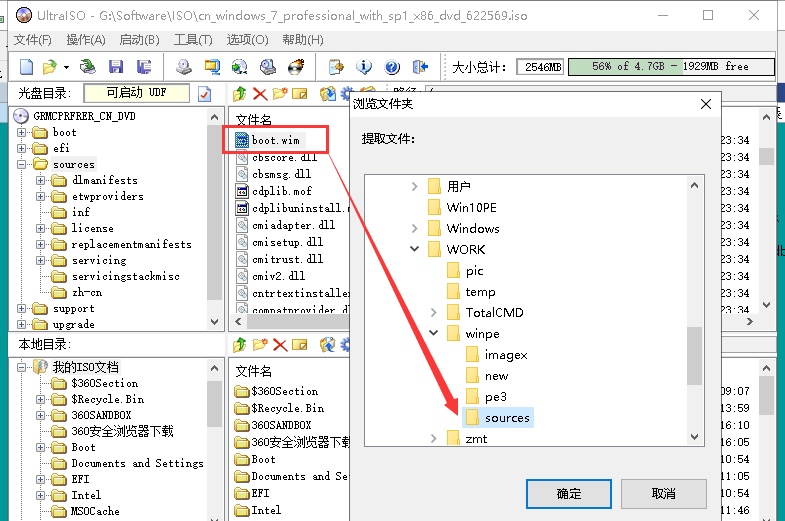
Task: Click the 可启动 UDF field
Action: click(136, 93)
